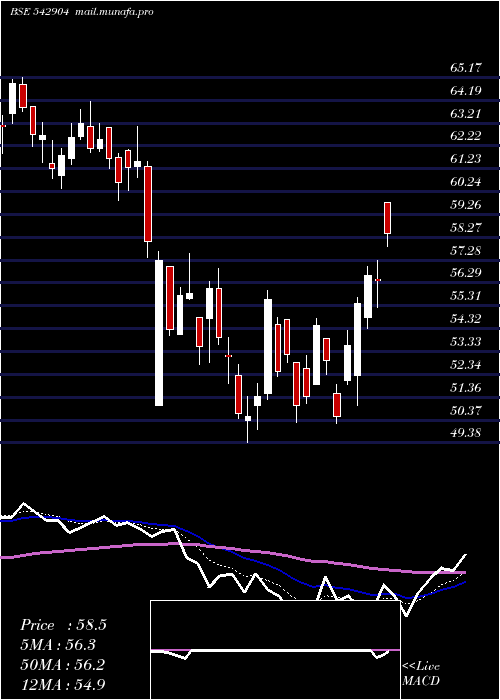Click the tall white candle spanning 57.28 to 51
Screen dimensions: 500x700
159,333
